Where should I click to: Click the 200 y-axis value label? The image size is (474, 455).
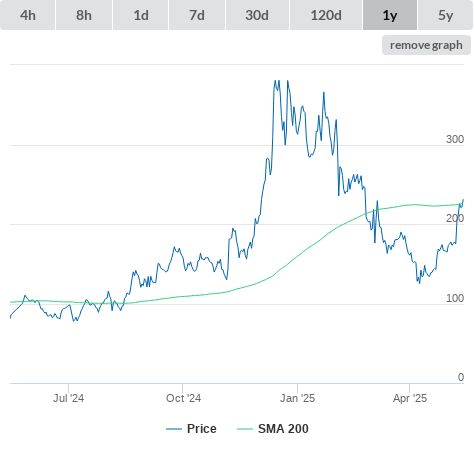coord(455,218)
